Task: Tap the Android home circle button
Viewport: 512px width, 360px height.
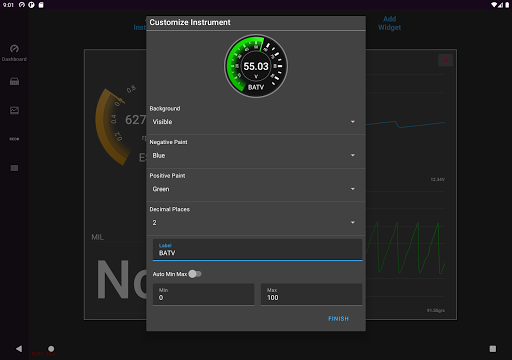Action: (x=51, y=349)
